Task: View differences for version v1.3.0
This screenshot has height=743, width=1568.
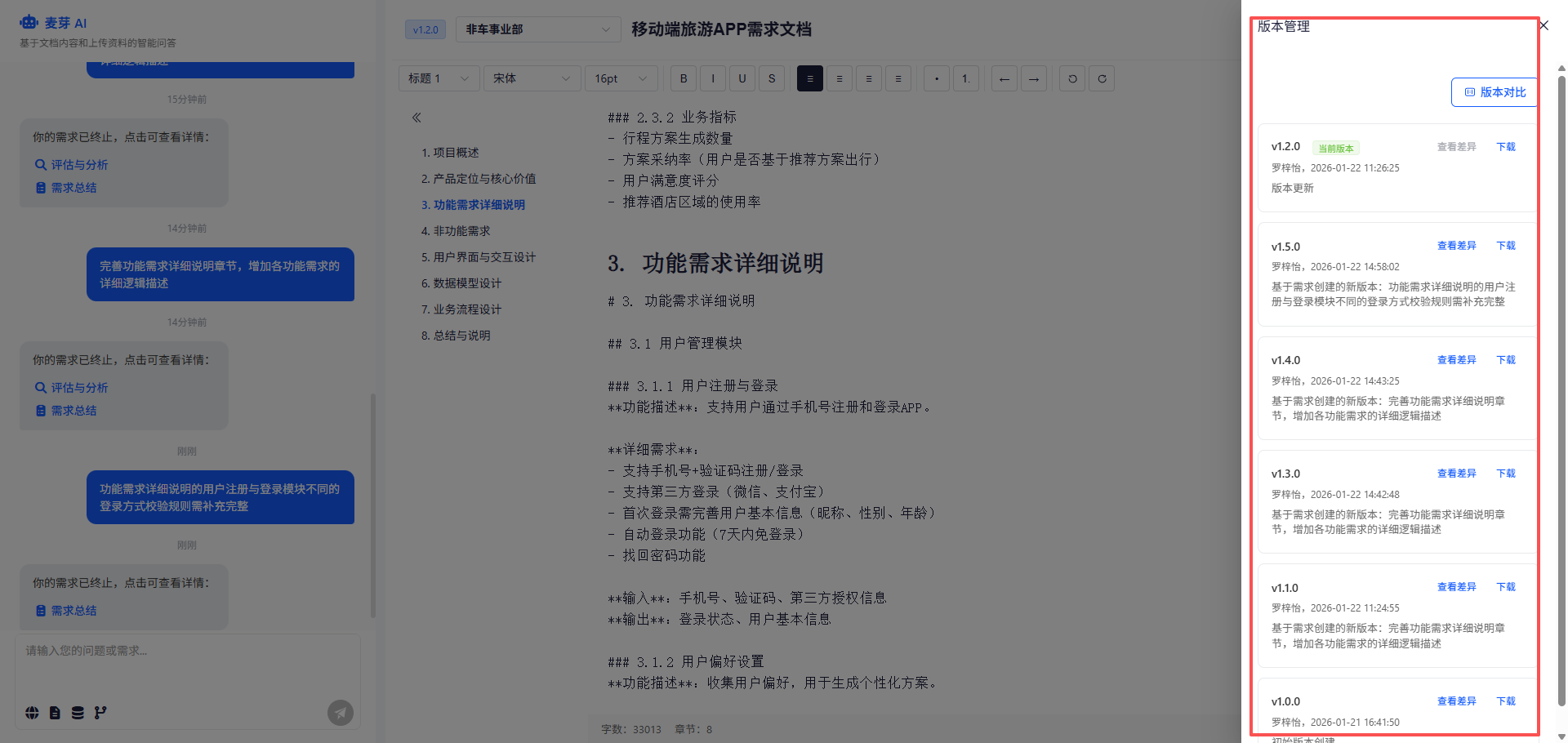Action: [x=1457, y=474]
